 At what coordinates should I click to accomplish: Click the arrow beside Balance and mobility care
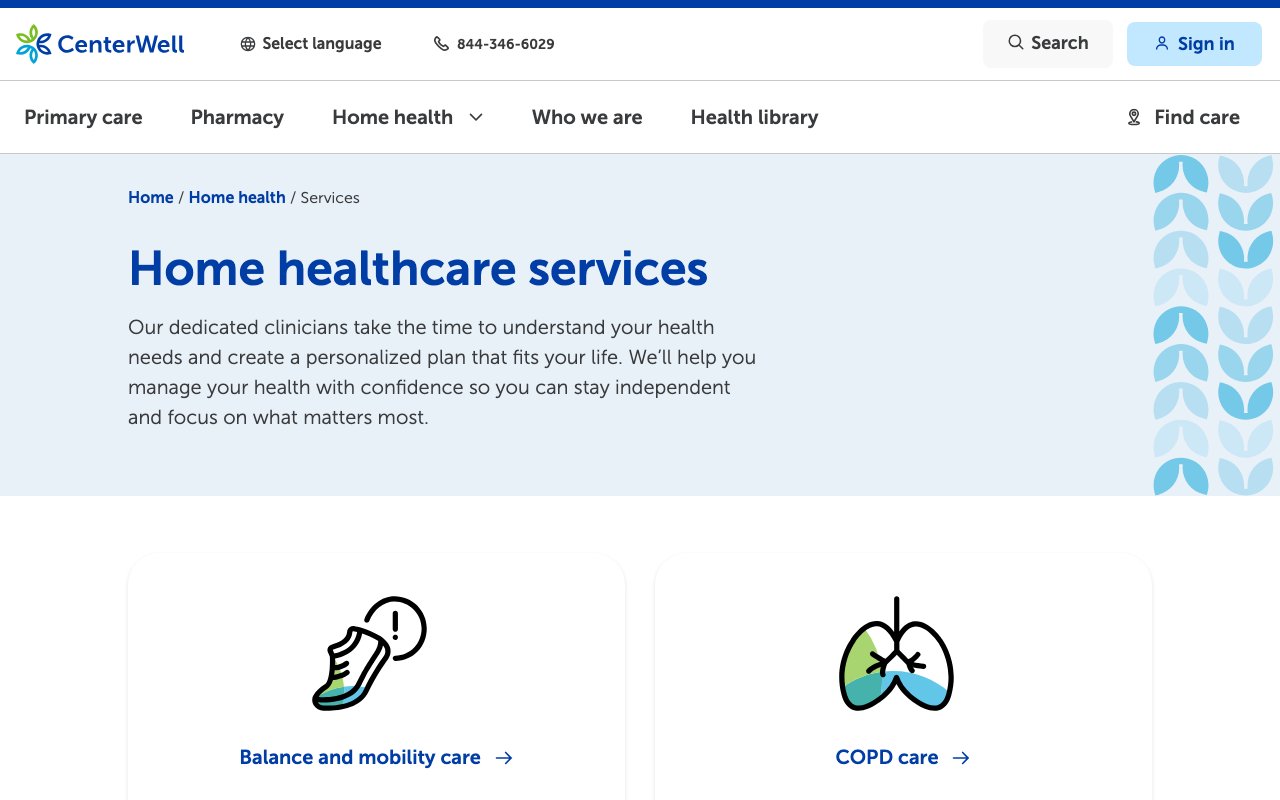504,758
